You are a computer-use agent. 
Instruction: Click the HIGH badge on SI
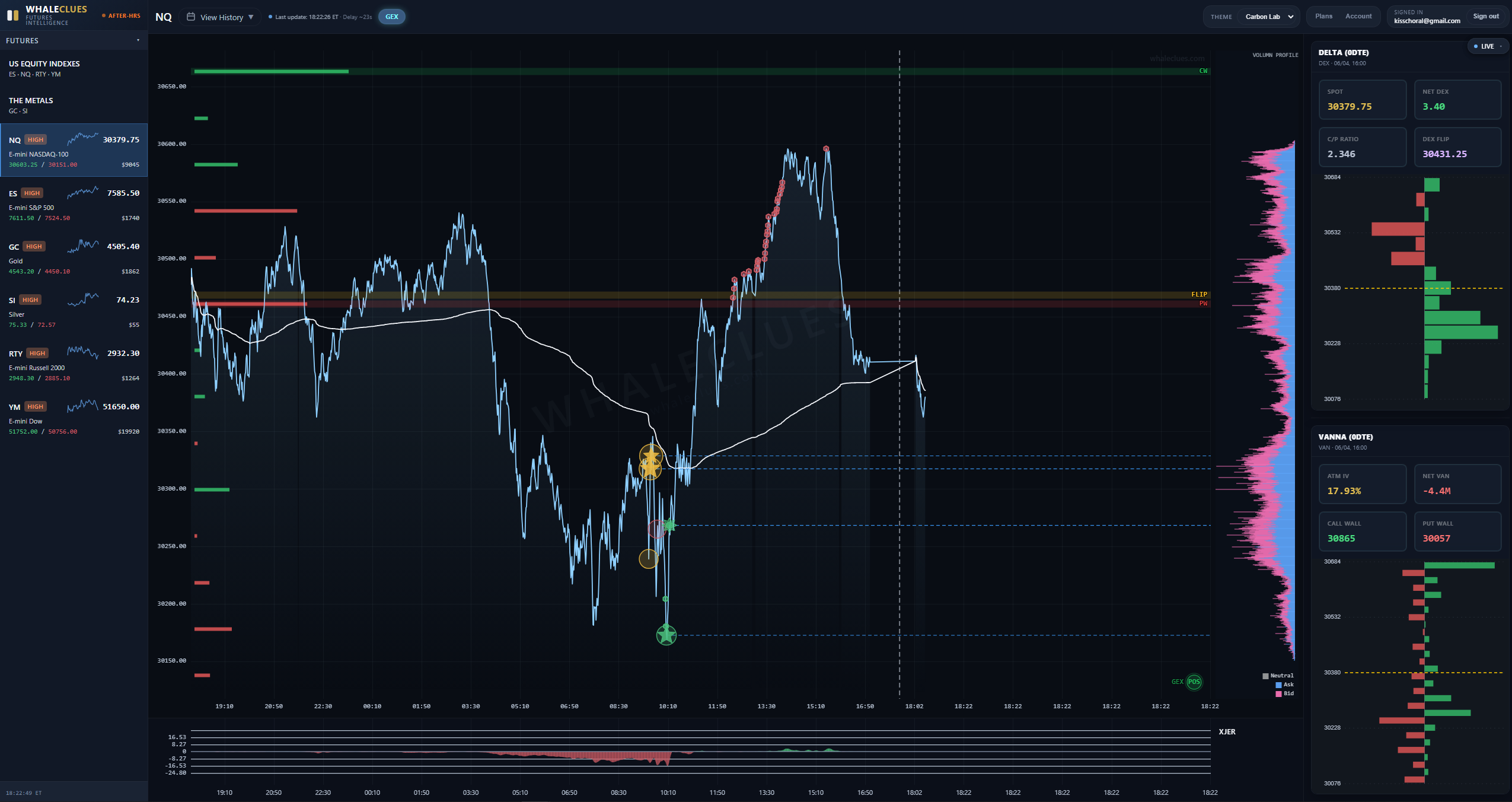pyautogui.click(x=30, y=300)
